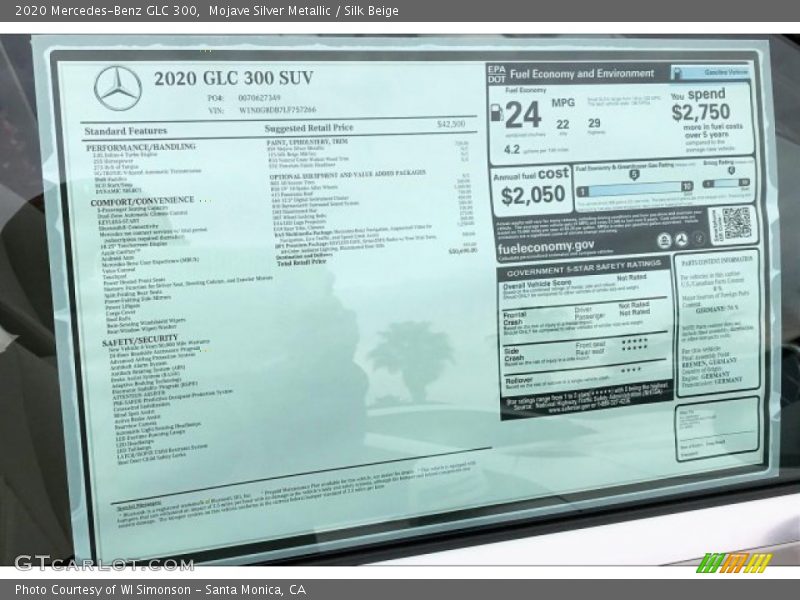The width and height of the screenshot is (800, 600).
Task: Click the Side Crash front seat stars
Action: tap(635, 340)
